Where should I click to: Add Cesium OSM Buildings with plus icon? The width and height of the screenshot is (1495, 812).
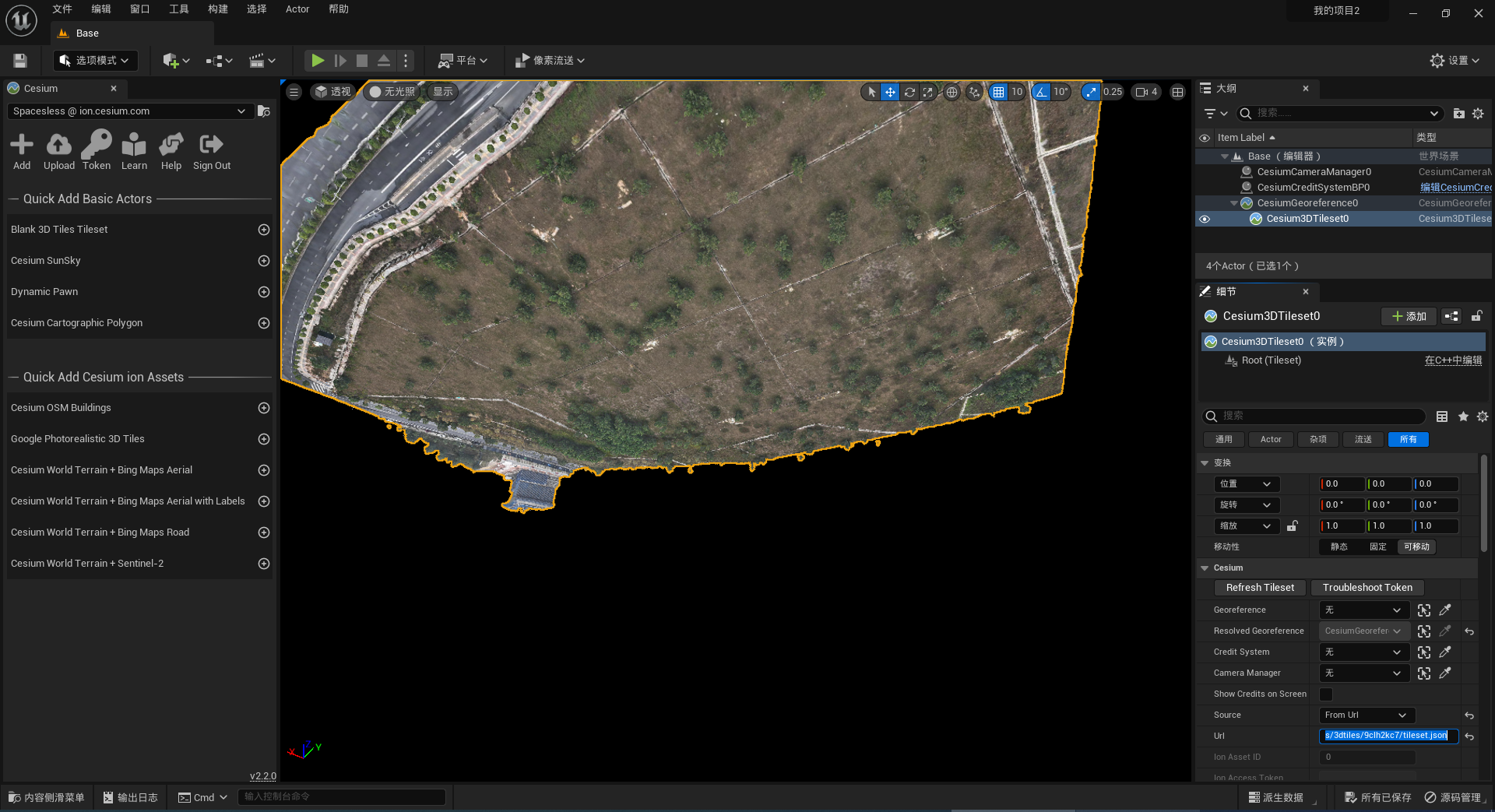click(264, 408)
